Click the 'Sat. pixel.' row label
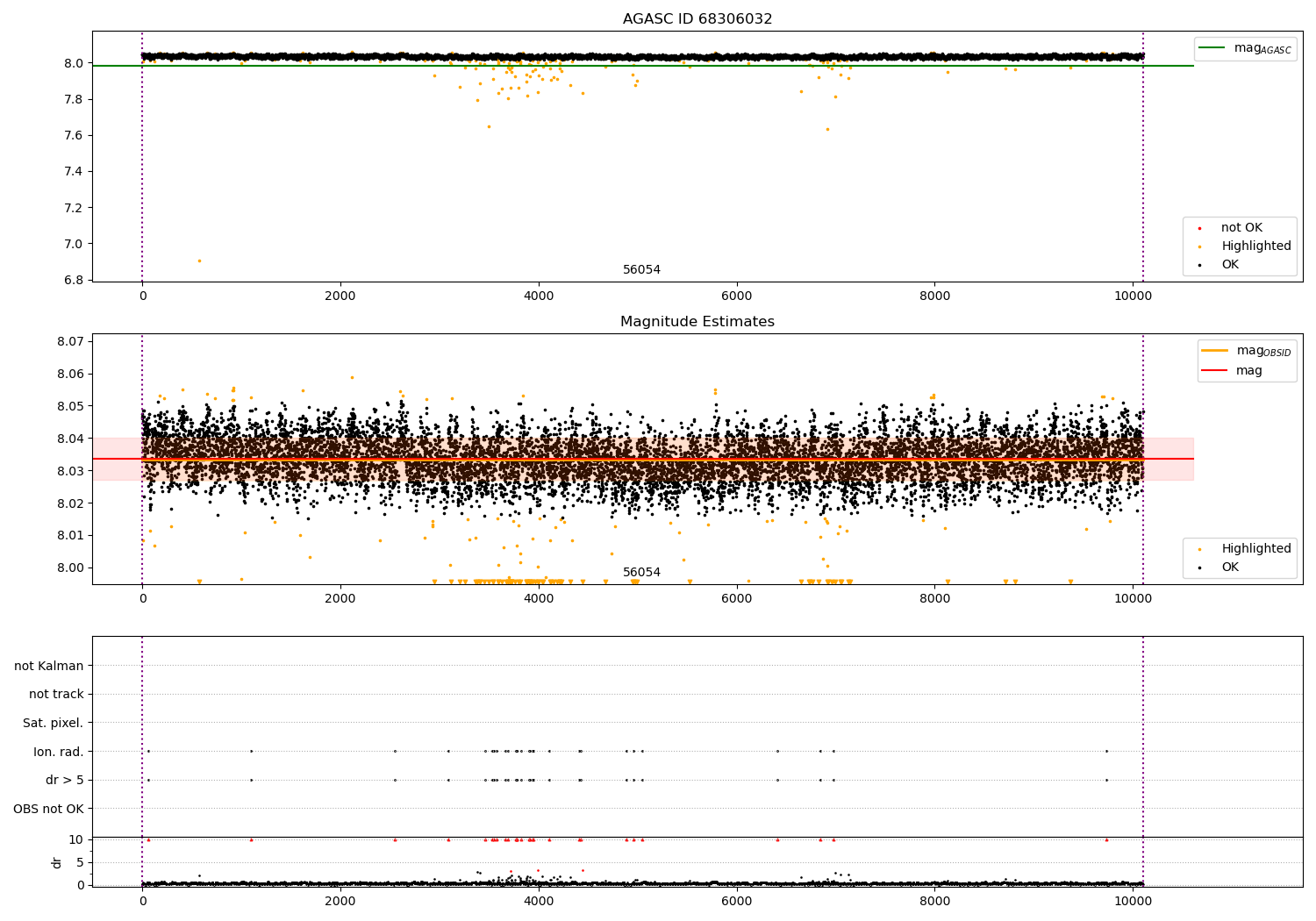1316x921 pixels. pyautogui.click(x=53, y=724)
